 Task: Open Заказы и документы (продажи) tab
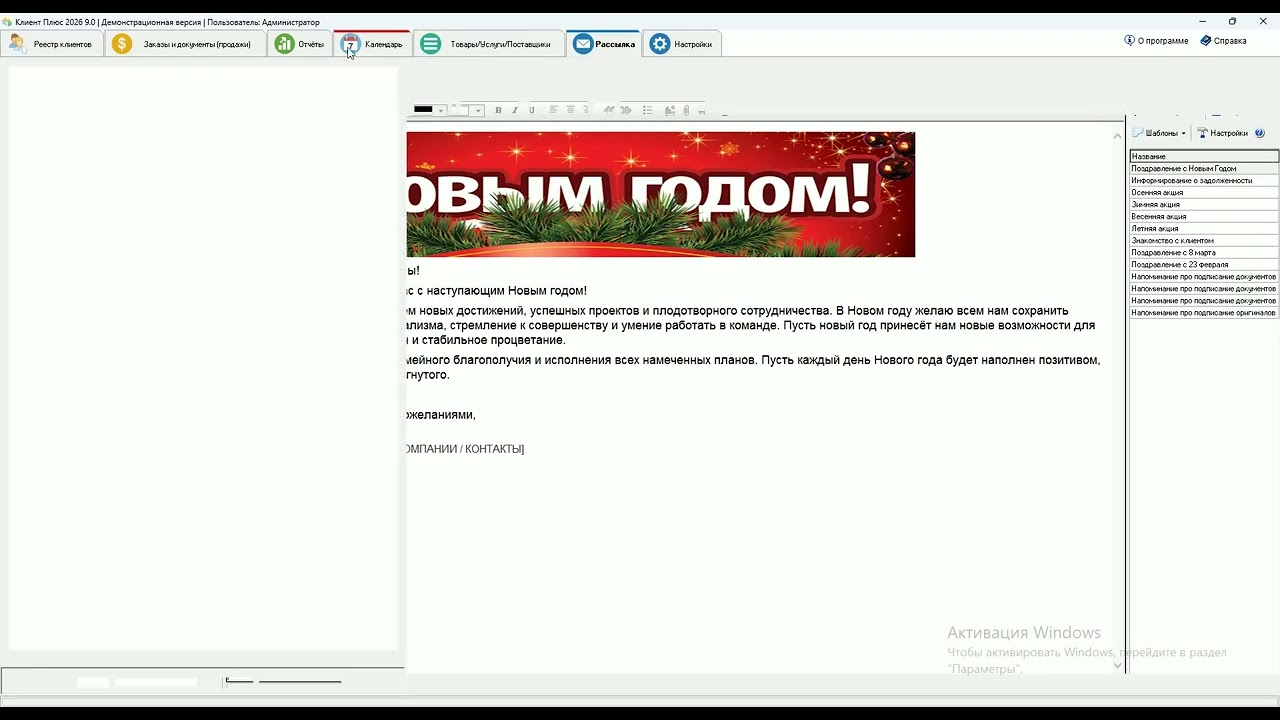[x=185, y=44]
